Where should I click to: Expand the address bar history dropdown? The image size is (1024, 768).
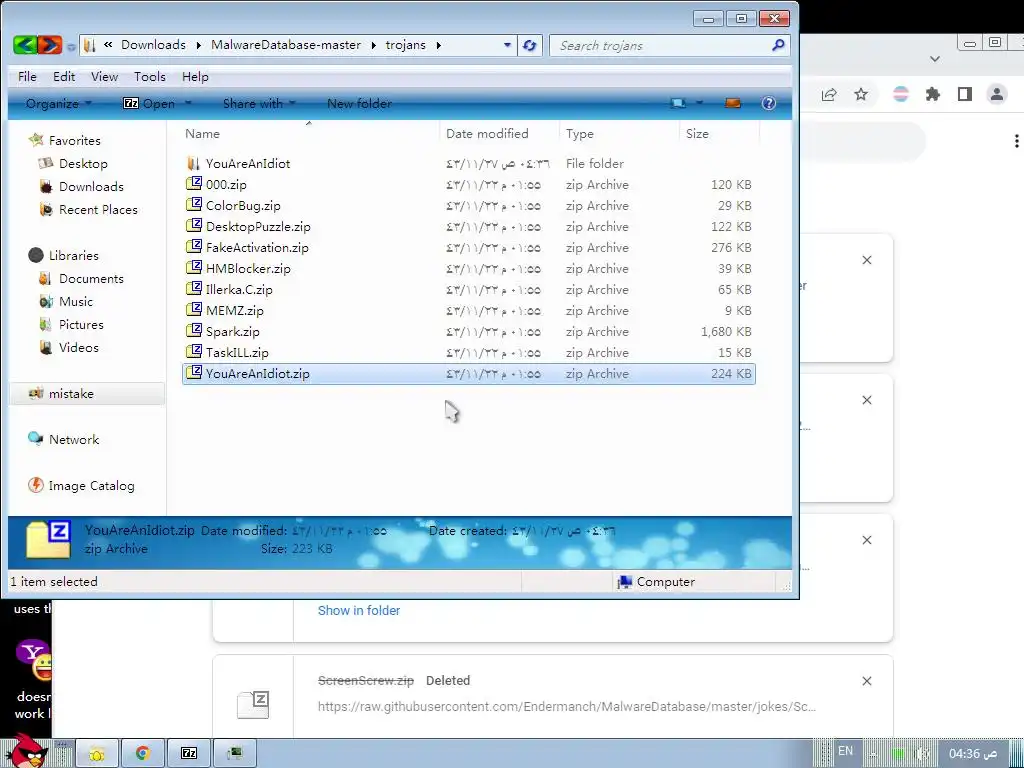click(x=507, y=45)
